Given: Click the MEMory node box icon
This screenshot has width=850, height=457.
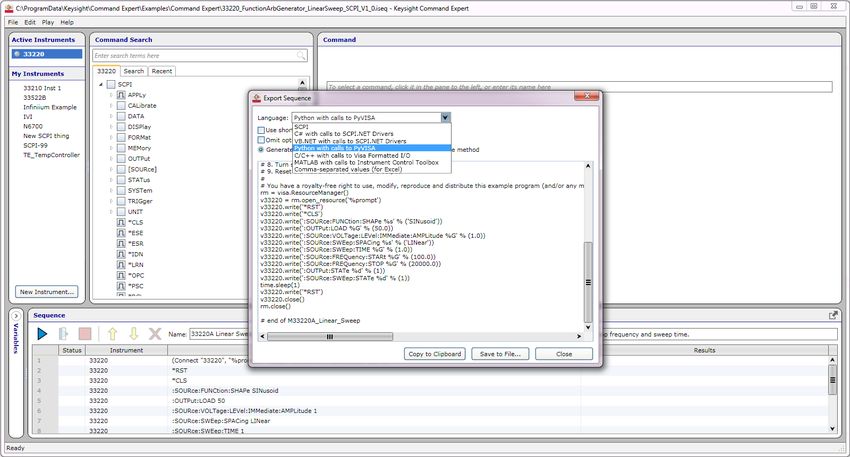Looking at the screenshot, I should point(121,148).
